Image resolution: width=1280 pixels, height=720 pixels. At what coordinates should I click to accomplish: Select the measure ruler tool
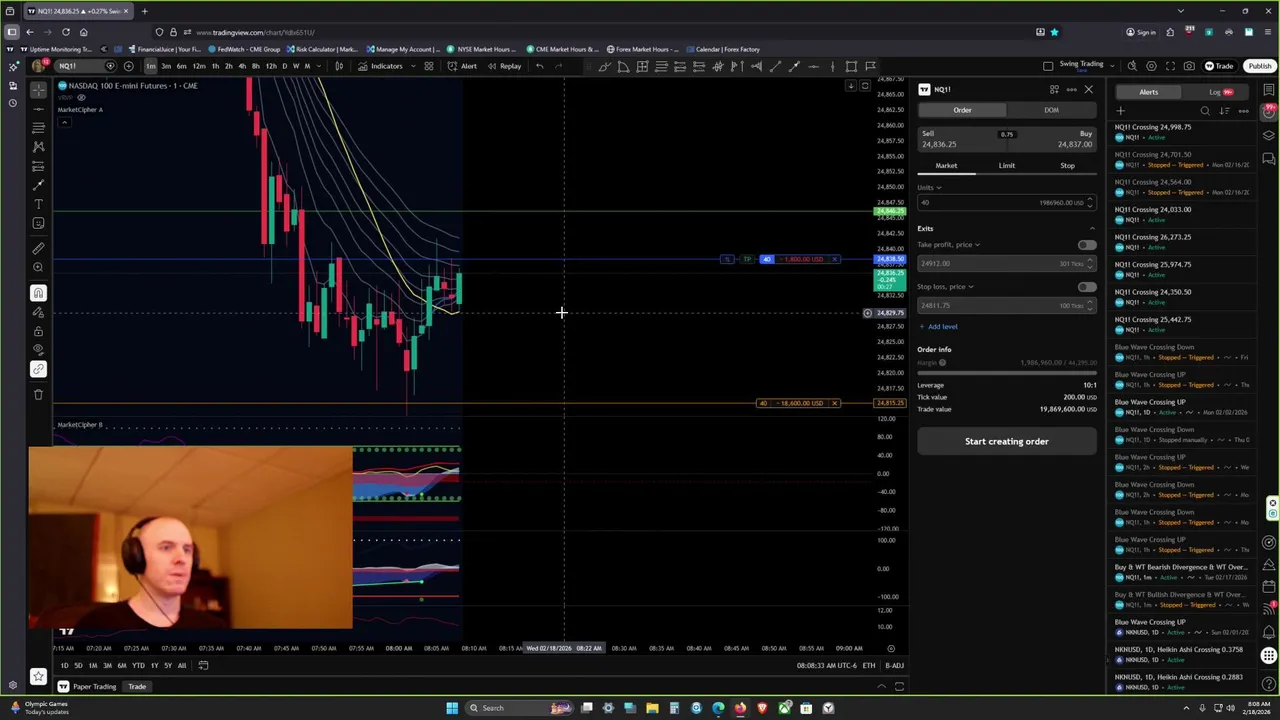(38, 248)
